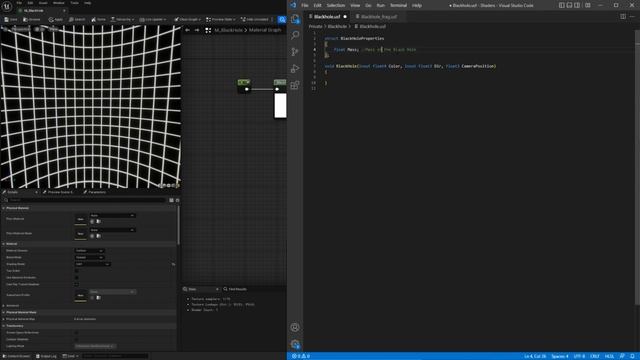Click the Output Log button in the bottom bar
The image size is (640, 360).
[46, 356]
